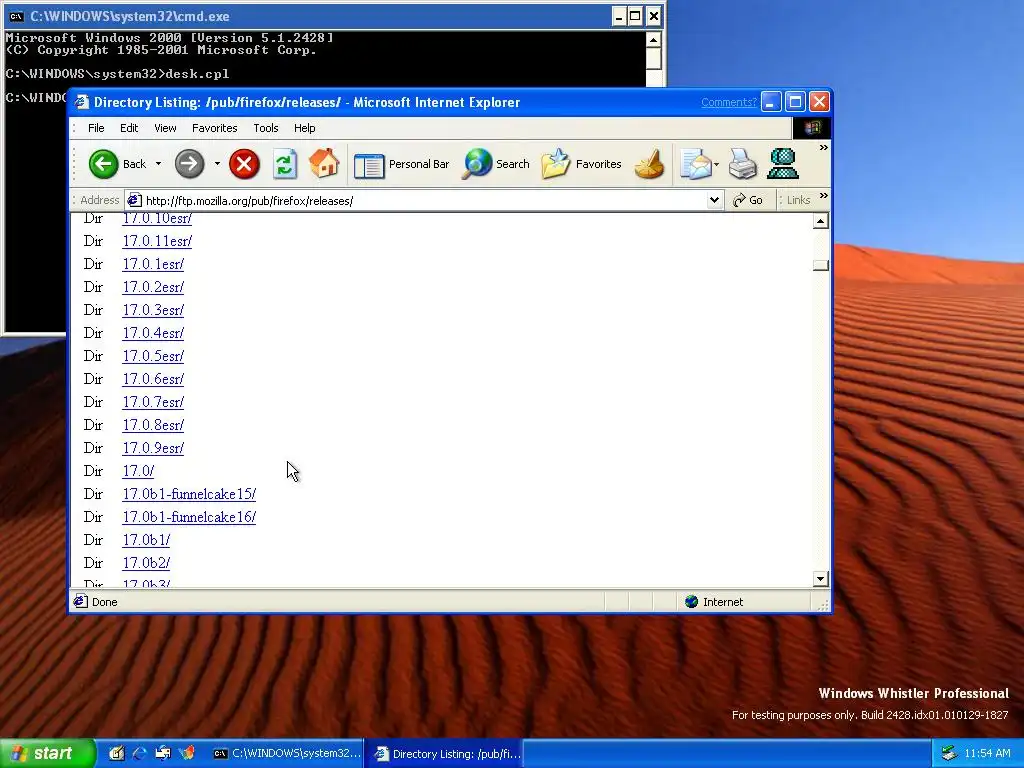This screenshot has width=1024, height=768.
Task: Open the File menu
Action: click(96, 128)
